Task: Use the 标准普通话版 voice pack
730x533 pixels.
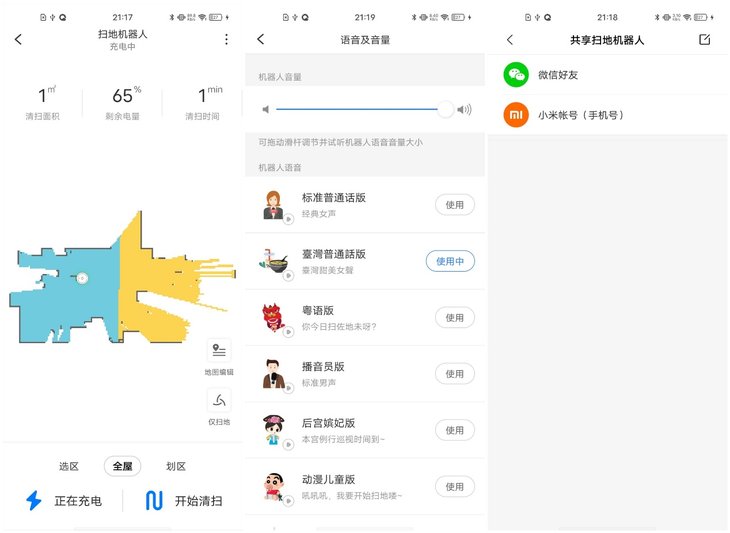Action: [x=455, y=205]
